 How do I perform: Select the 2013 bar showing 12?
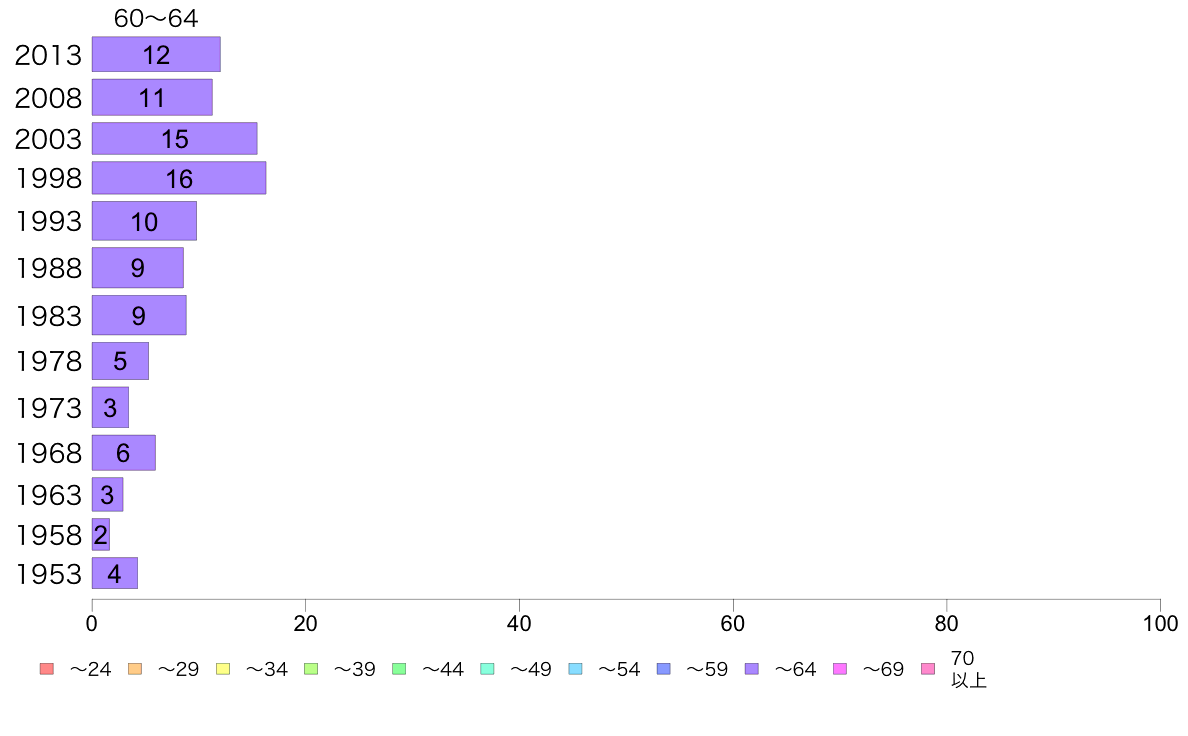point(156,55)
